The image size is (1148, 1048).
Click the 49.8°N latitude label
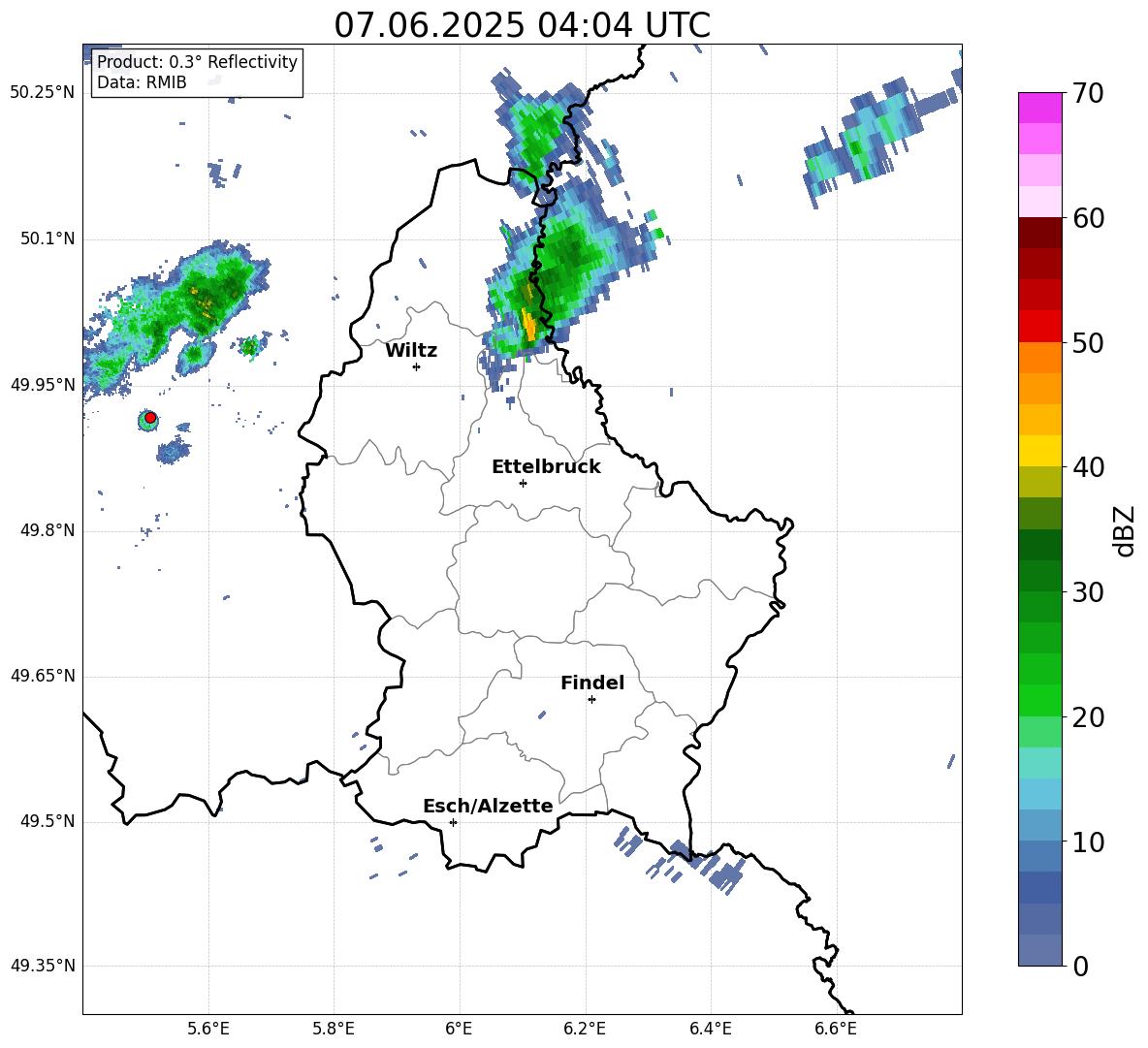[x=48, y=530]
